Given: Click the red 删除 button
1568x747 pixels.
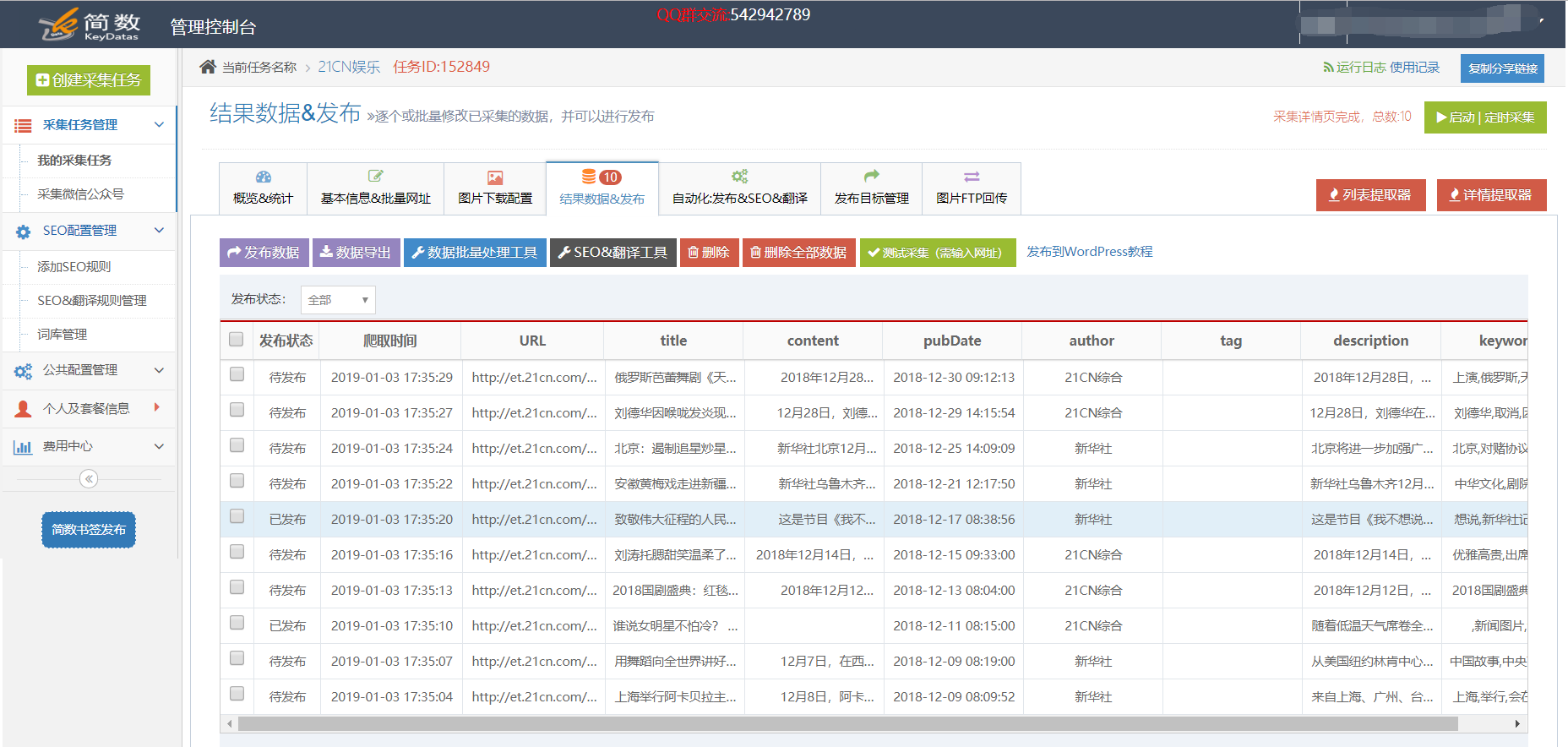Looking at the screenshot, I should pyautogui.click(x=709, y=253).
